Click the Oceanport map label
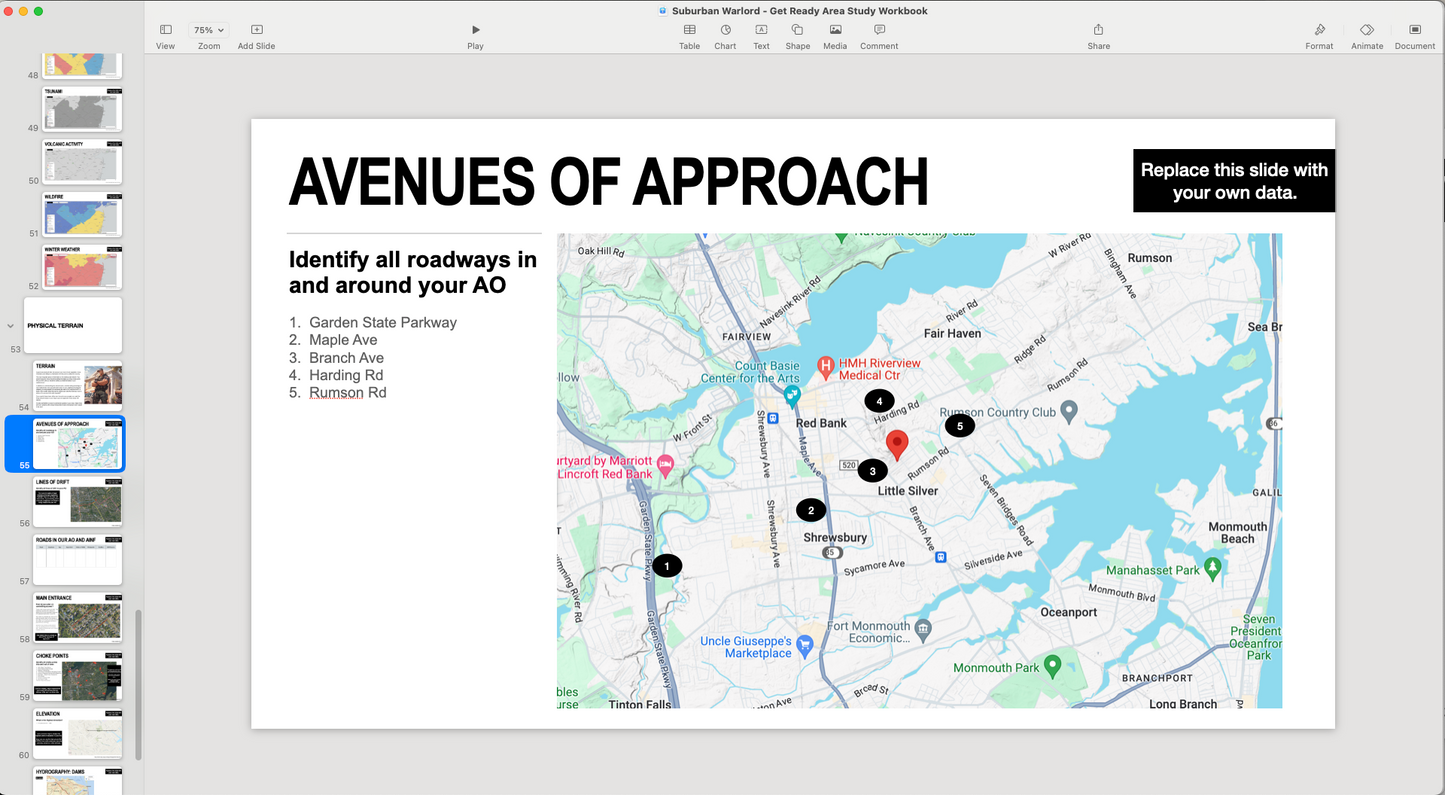Viewport: 1445px width, 795px height. [1069, 612]
